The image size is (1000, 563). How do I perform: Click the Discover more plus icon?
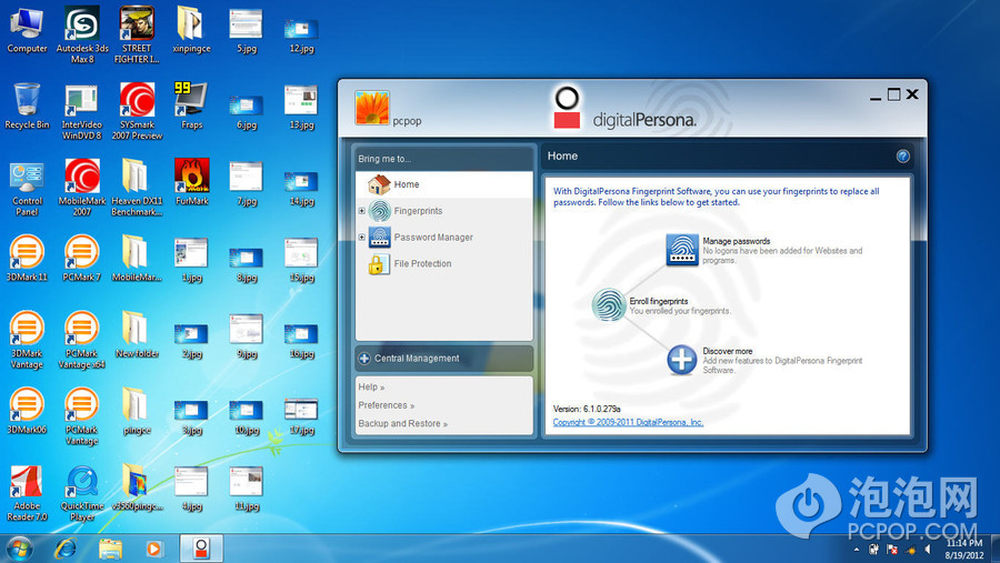[682, 360]
